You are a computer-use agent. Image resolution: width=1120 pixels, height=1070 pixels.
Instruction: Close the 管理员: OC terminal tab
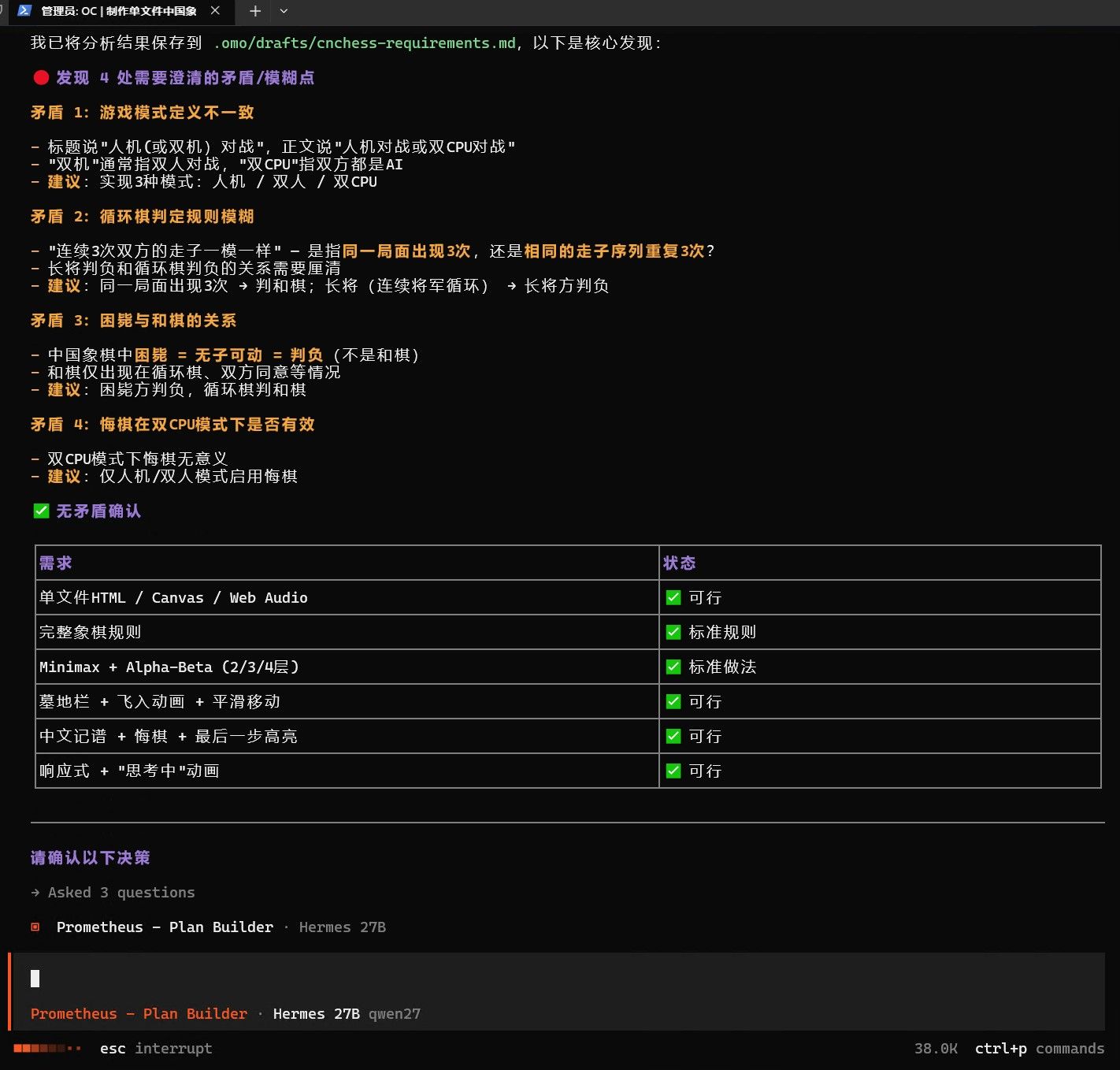(x=215, y=11)
